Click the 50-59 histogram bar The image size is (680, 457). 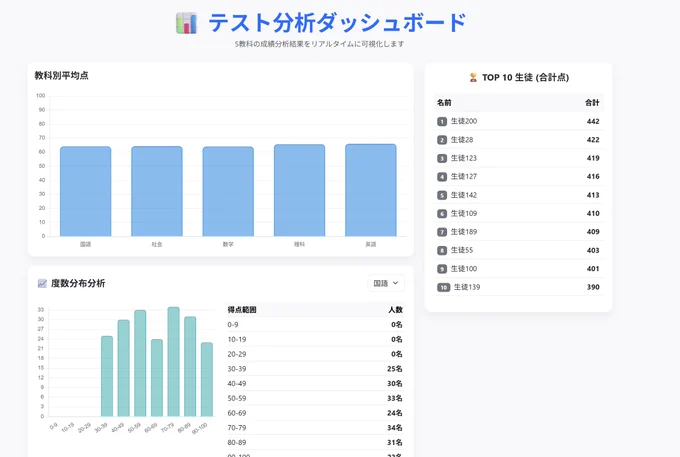pyautogui.click(x=140, y=363)
